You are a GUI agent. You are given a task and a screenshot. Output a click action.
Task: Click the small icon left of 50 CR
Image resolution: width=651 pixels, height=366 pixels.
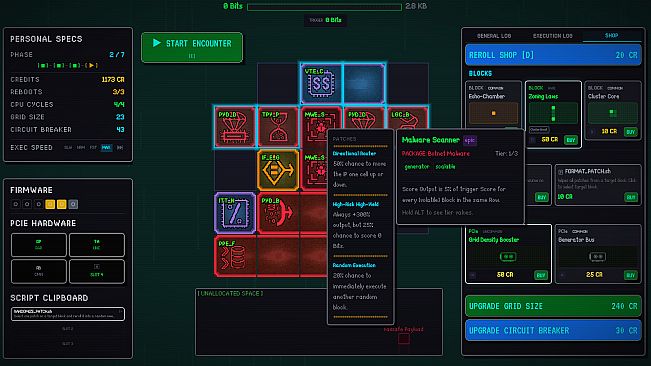(x=533, y=140)
